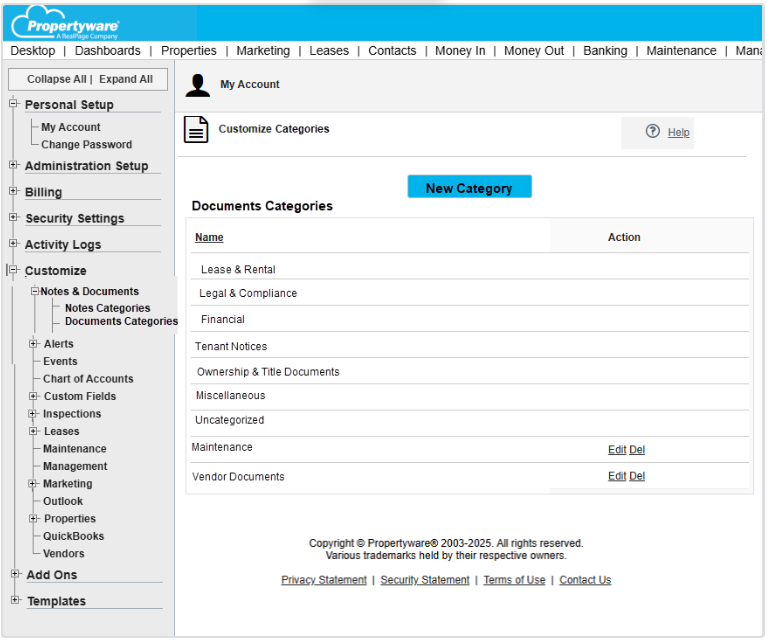Select Events in the sidebar tree
767x640 pixels.
60,362
